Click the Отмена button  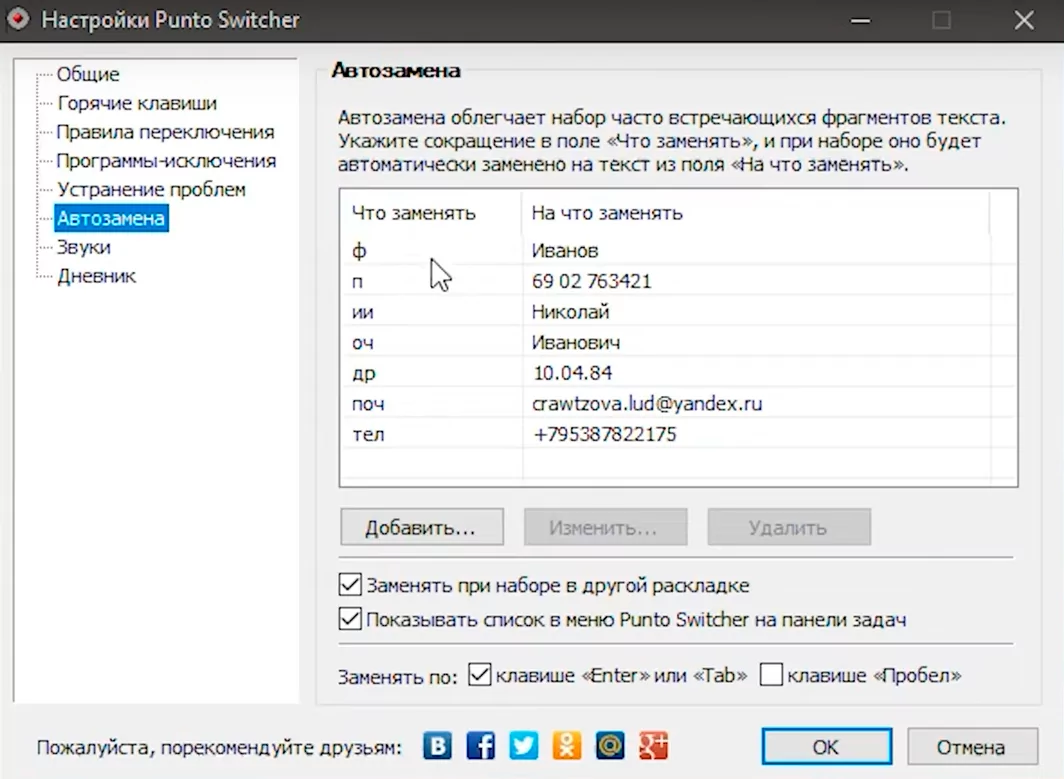(972, 747)
